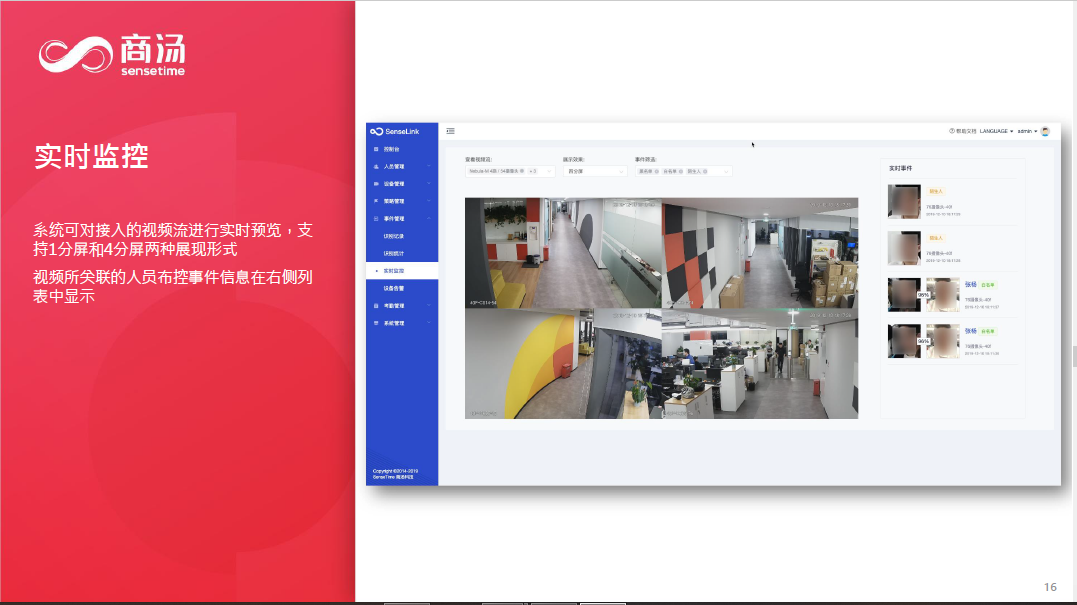Screen dimensions: 1077x605
Task: Expand the 设备管理 submenu chevron
Action: (429, 184)
